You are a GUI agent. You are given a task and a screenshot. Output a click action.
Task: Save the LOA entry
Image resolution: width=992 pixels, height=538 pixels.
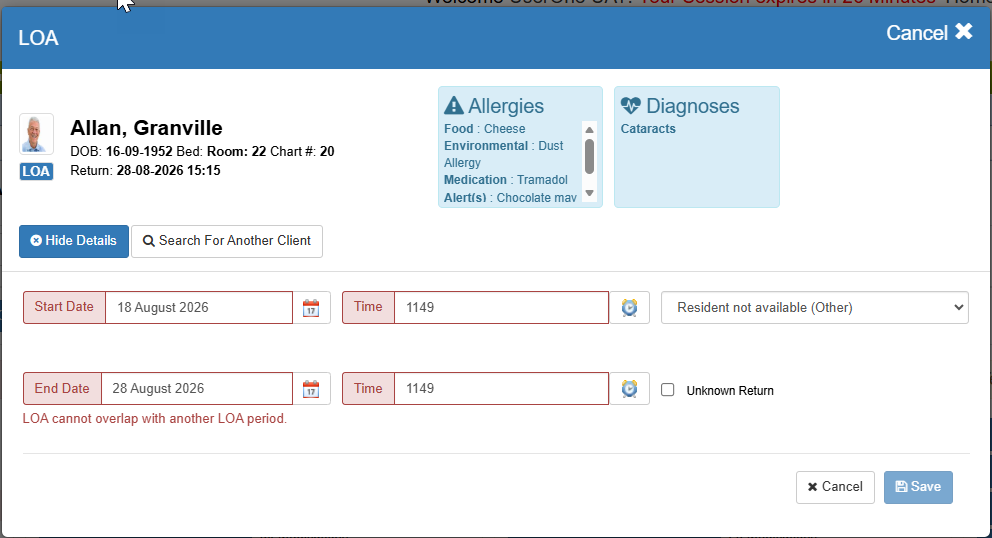[918, 487]
